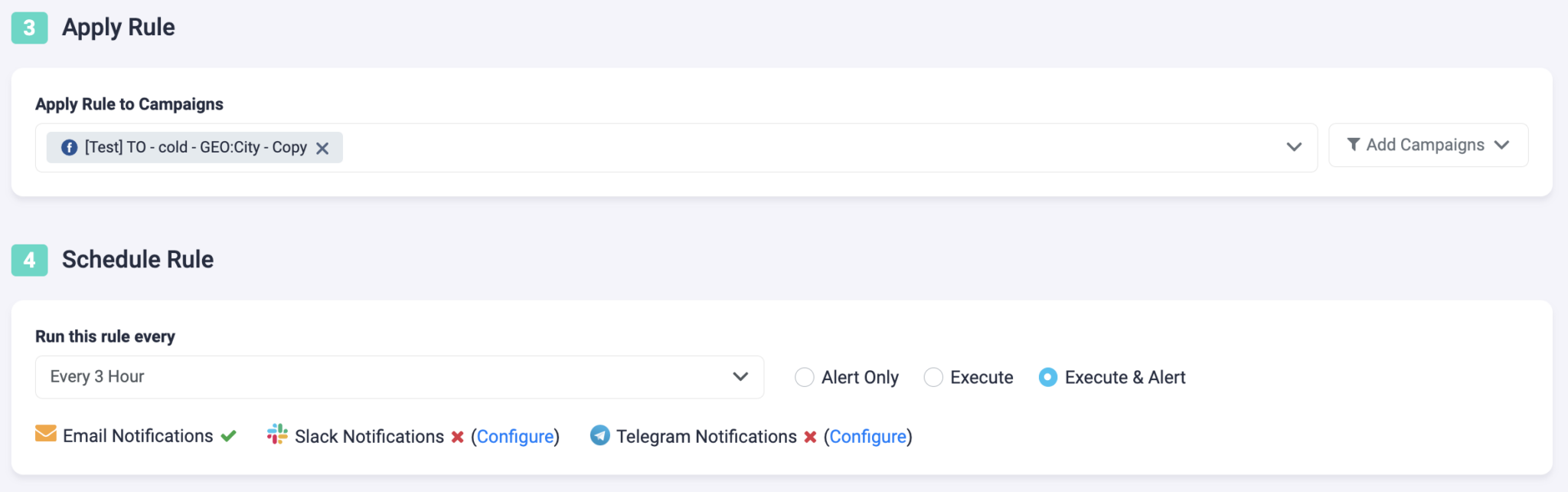The width and height of the screenshot is (1568, 492).
Task: Click the filter icon on Add Campaigns
Action: [x=1354, y=144]
